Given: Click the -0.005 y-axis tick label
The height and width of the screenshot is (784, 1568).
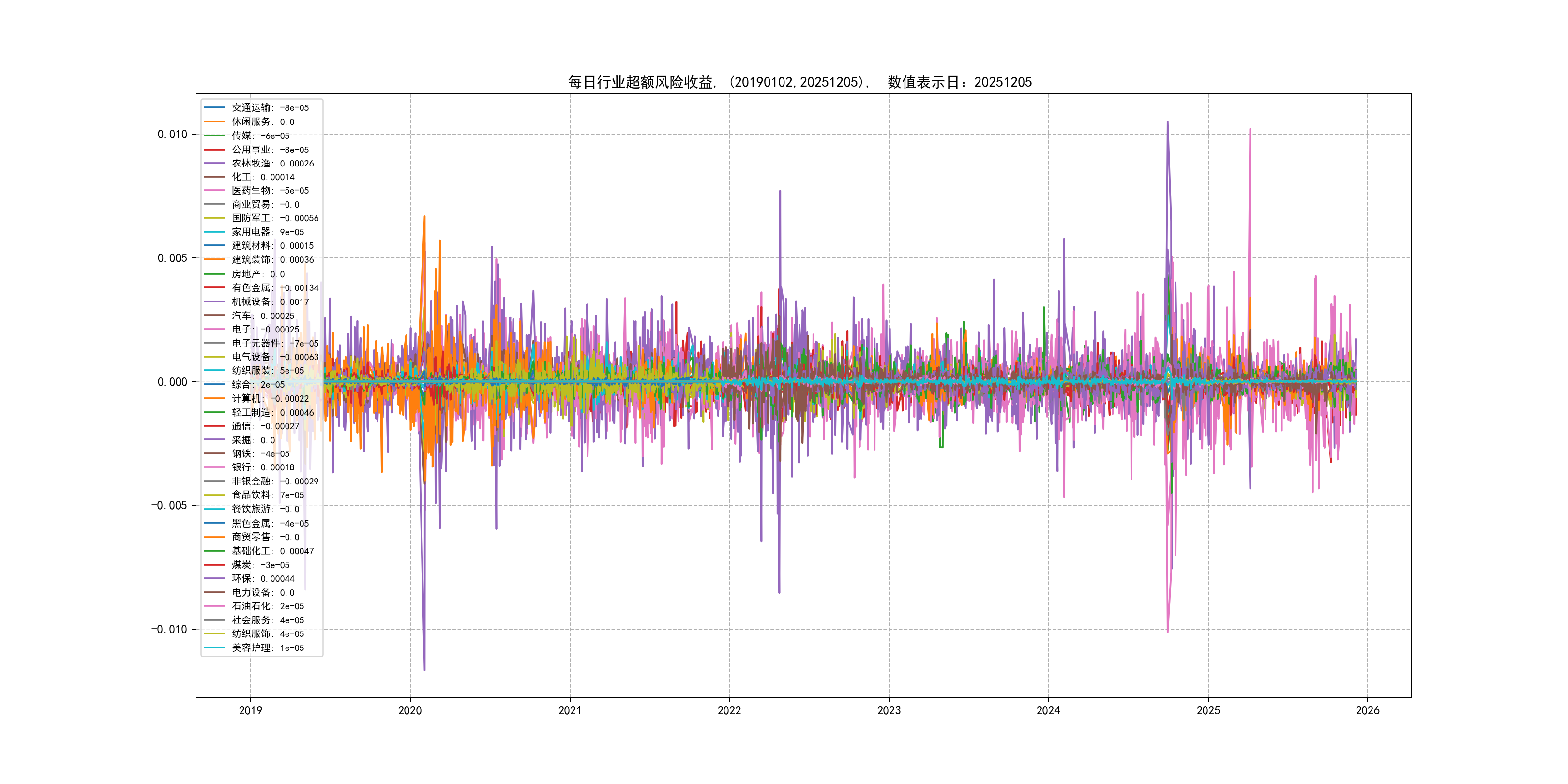Looking at the screenshot, I should point(169,506).
